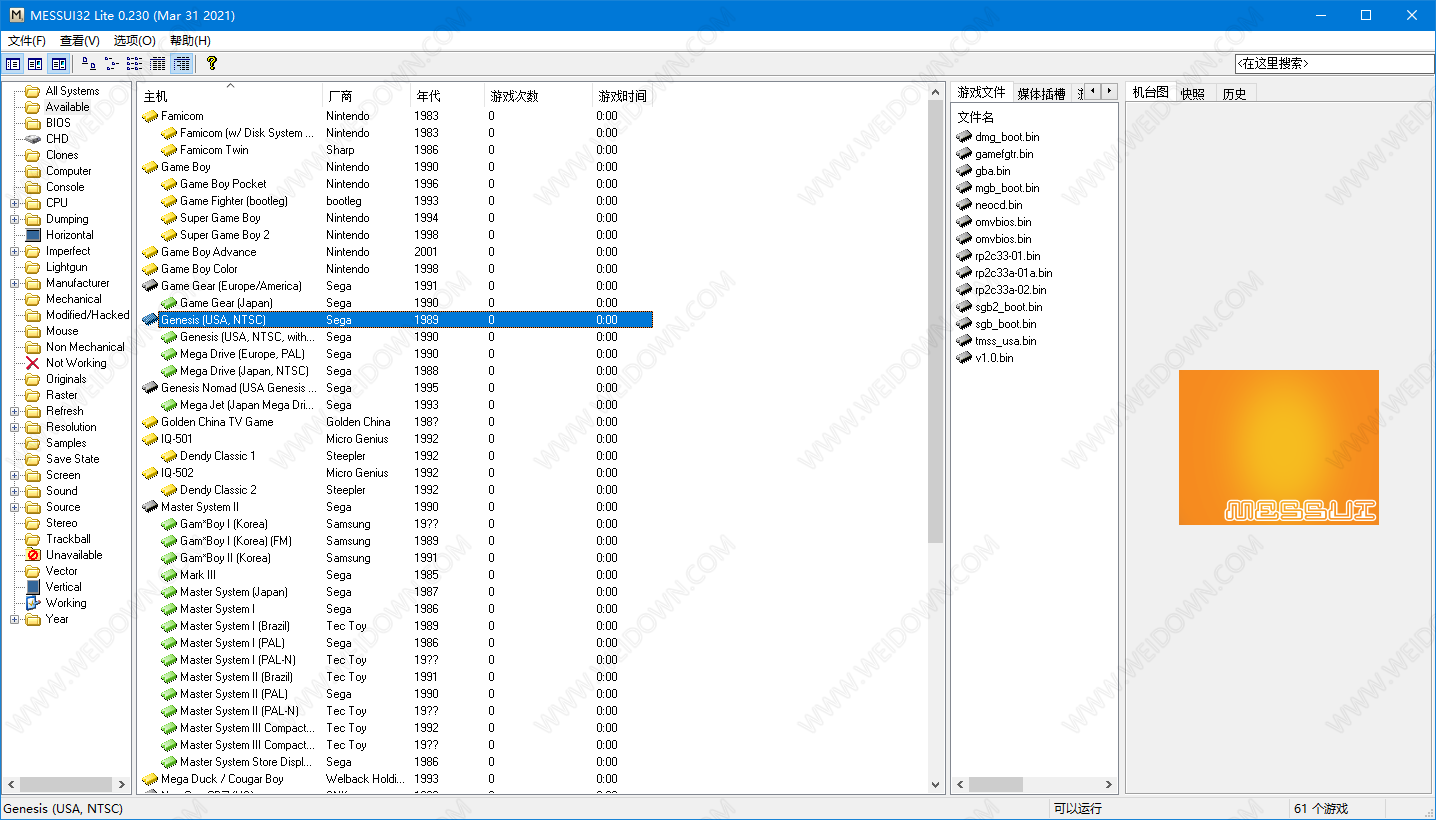Select the Available folder in tree
The height and width of the screenshot is (820, 1436).
click(x=67, y=107)
